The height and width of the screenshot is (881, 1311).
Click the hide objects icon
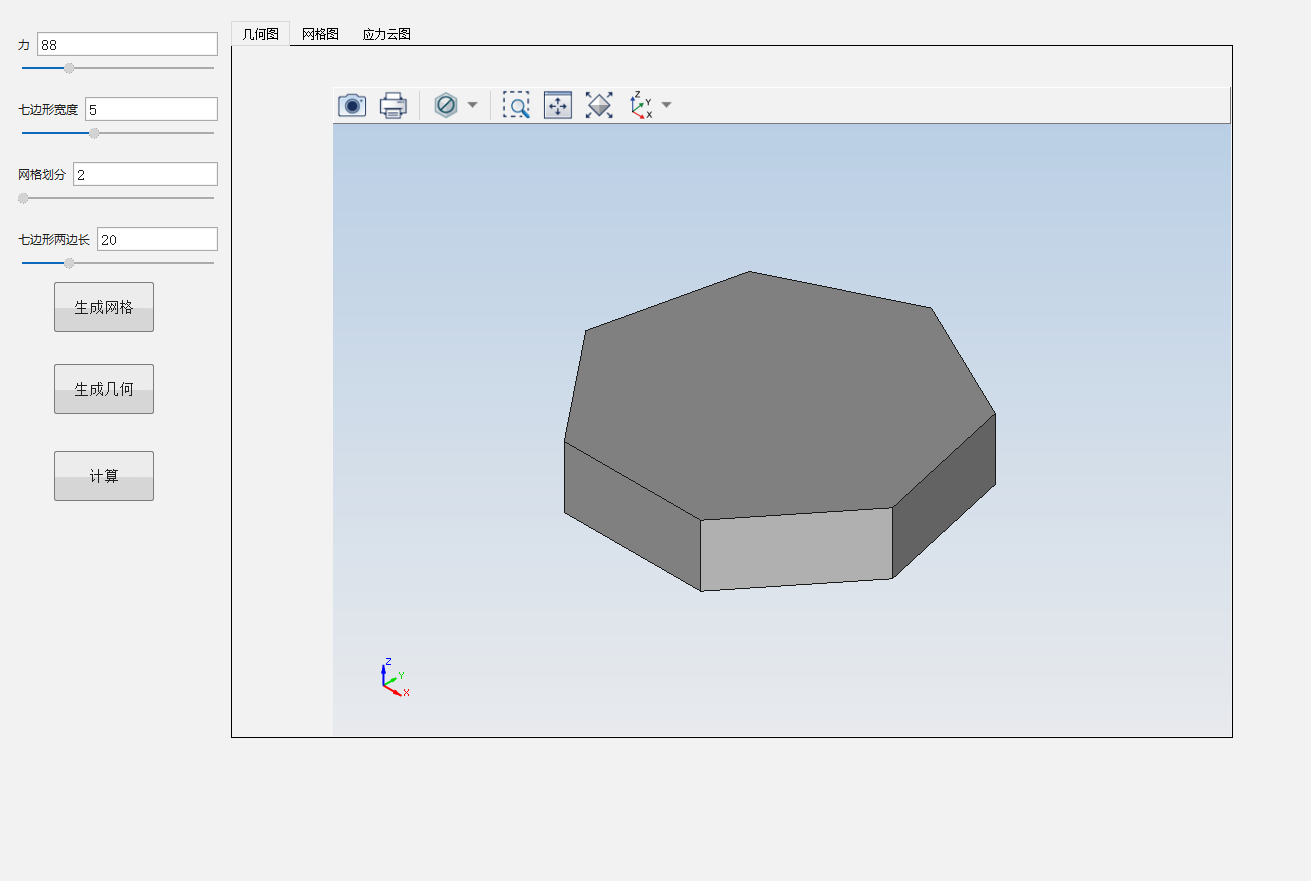tap(446, 105)
